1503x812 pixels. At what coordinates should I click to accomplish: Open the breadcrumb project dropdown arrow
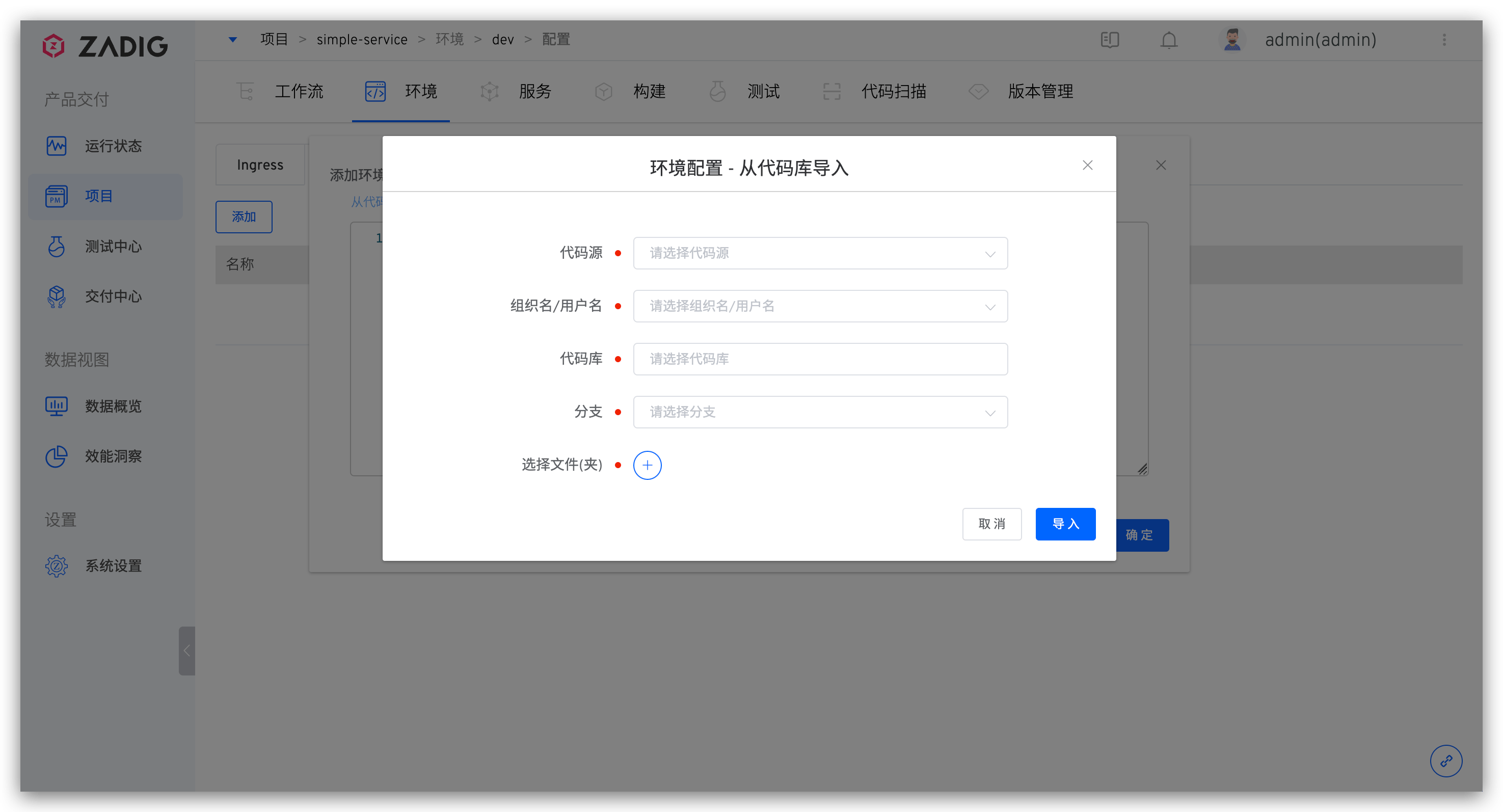point(233,40)
